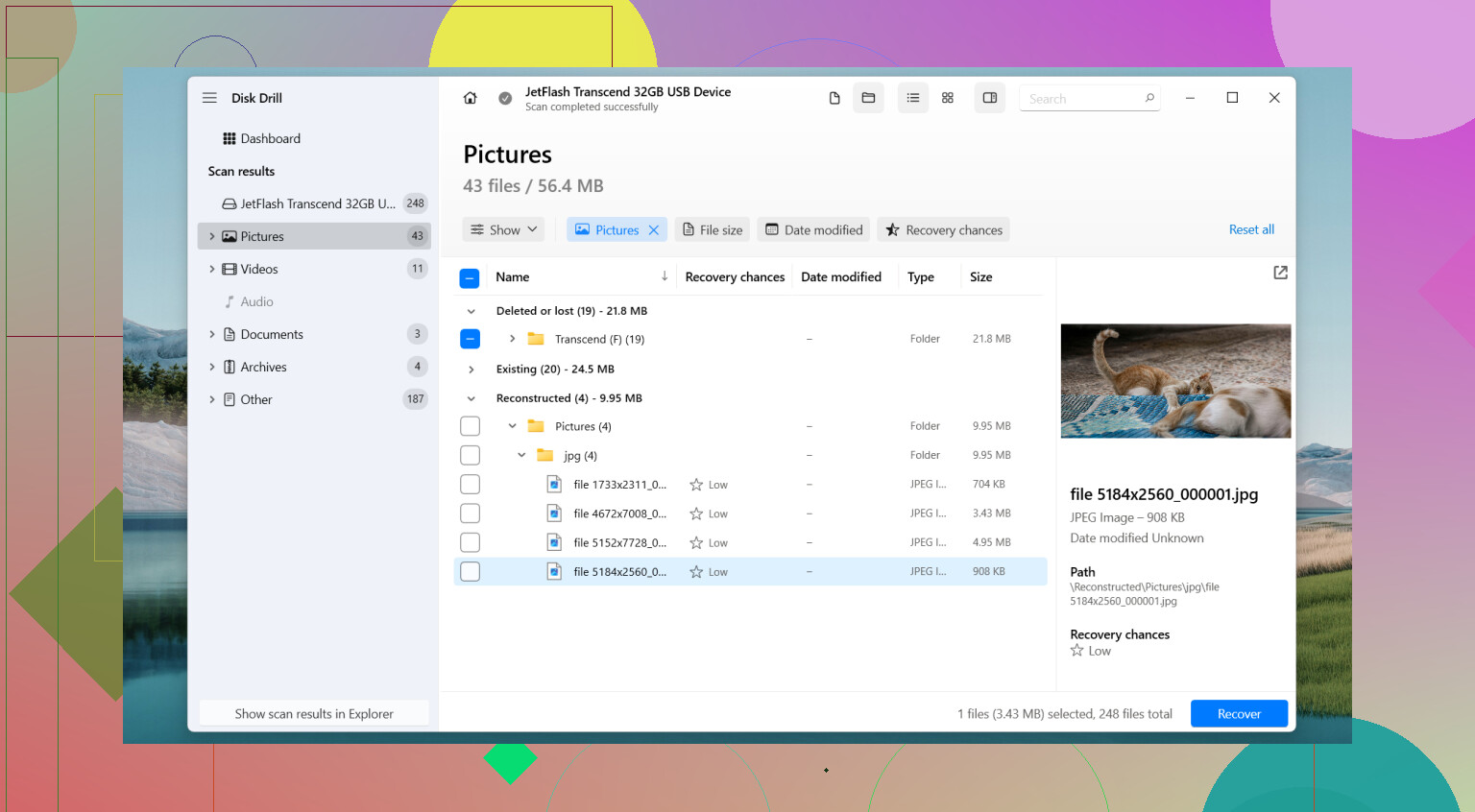Image resolution: width=1475 pixels, height=812 pixels.
Task: Expand the Videos category in sidebar
Action: [212, 269]
